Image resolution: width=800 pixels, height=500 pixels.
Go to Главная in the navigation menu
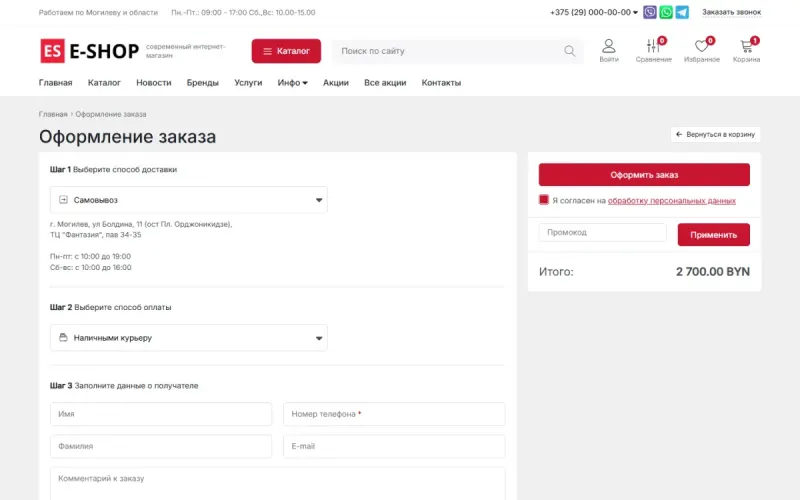click(56, 83)
